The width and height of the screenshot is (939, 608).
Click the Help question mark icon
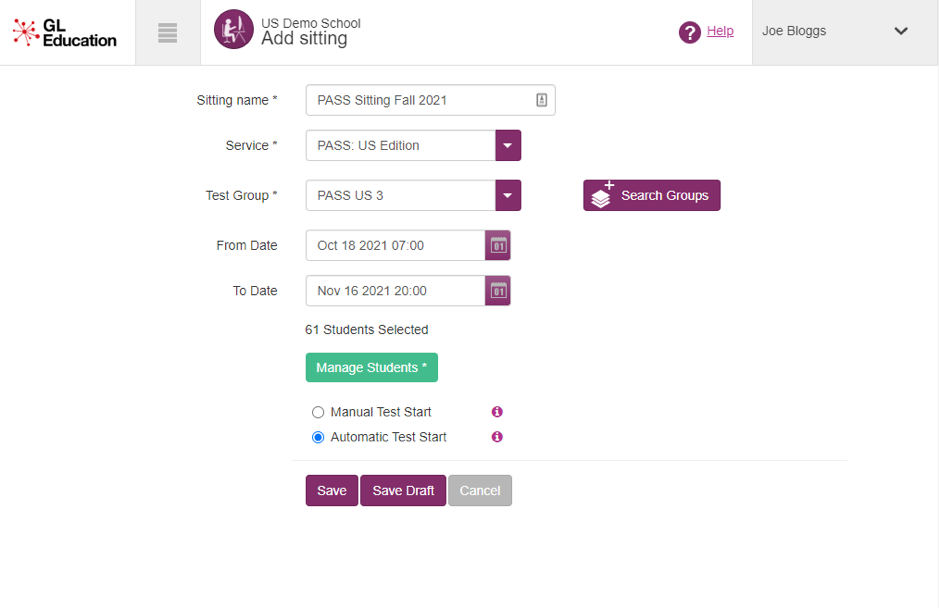click(690, 32)
